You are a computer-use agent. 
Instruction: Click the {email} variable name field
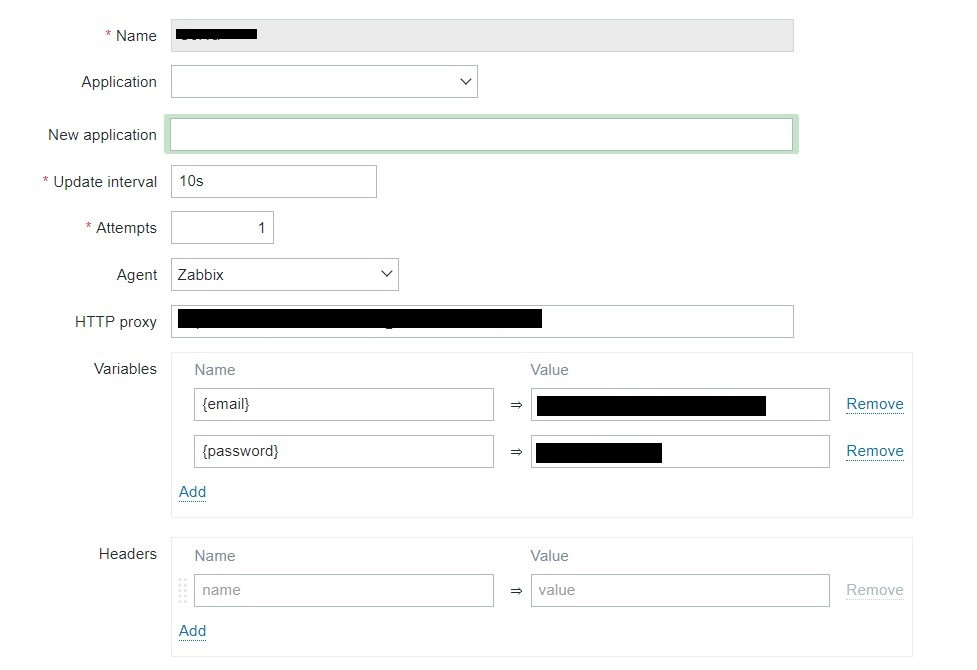(x=343, y=405)
